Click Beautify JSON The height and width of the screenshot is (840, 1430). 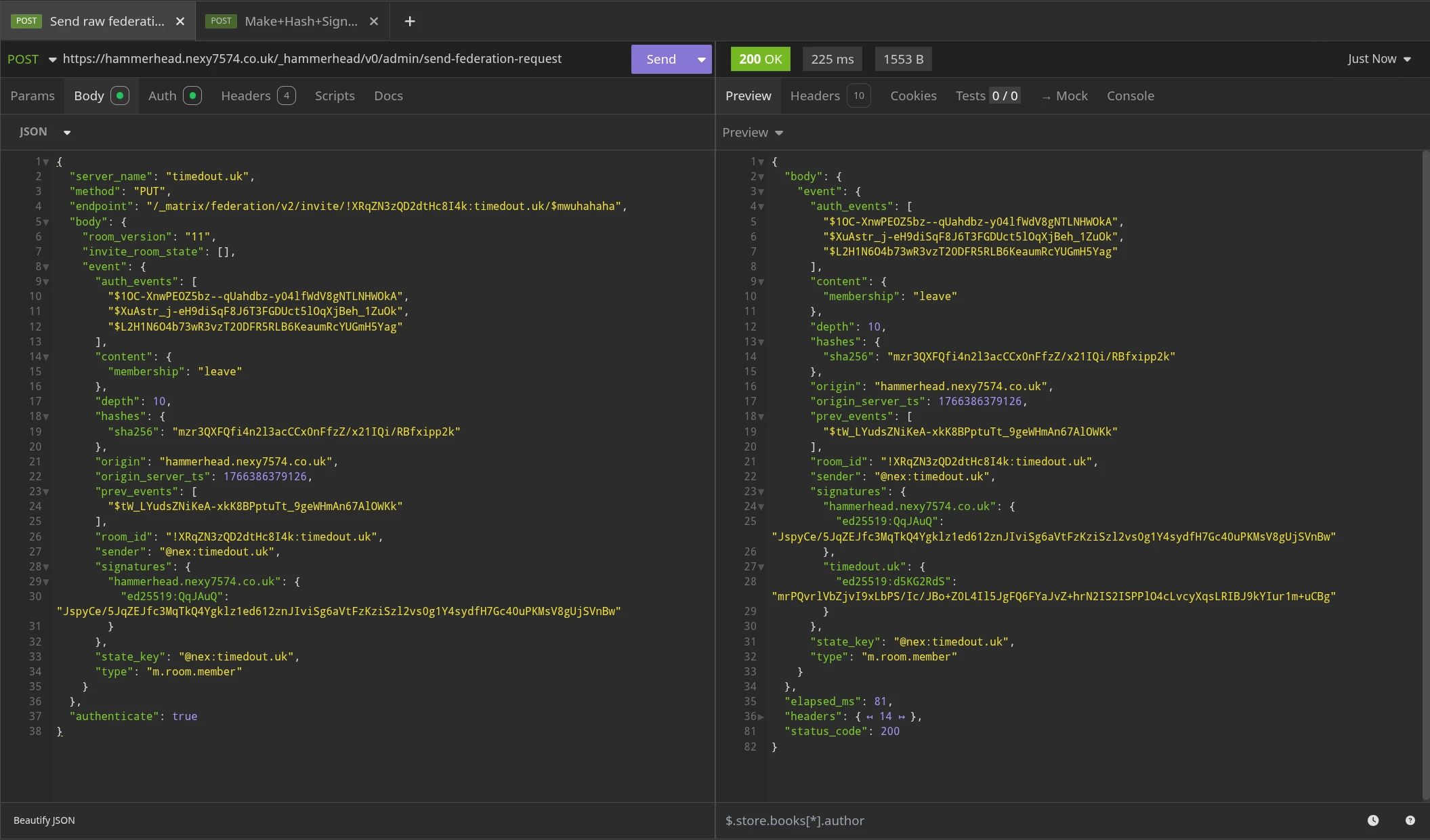(44, 820)
